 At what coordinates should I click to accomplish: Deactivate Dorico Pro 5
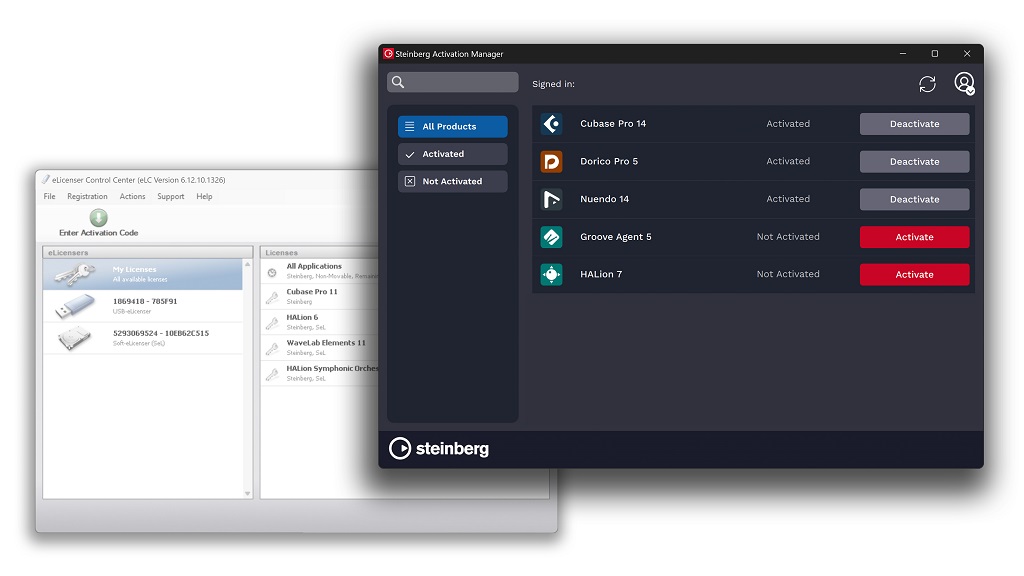914,162
